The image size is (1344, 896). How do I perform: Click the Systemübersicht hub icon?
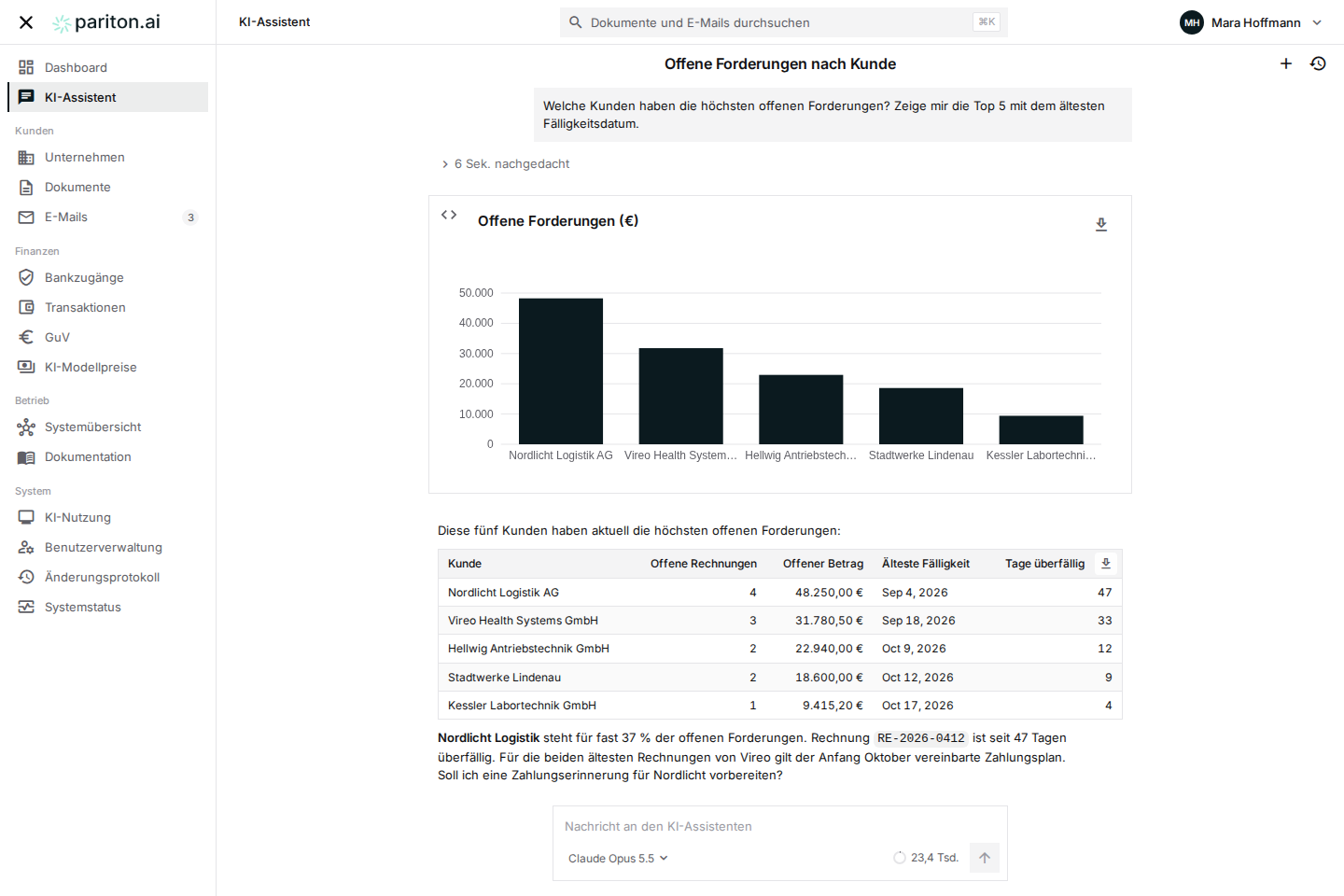pyautogui.click(x=26, y=427)
